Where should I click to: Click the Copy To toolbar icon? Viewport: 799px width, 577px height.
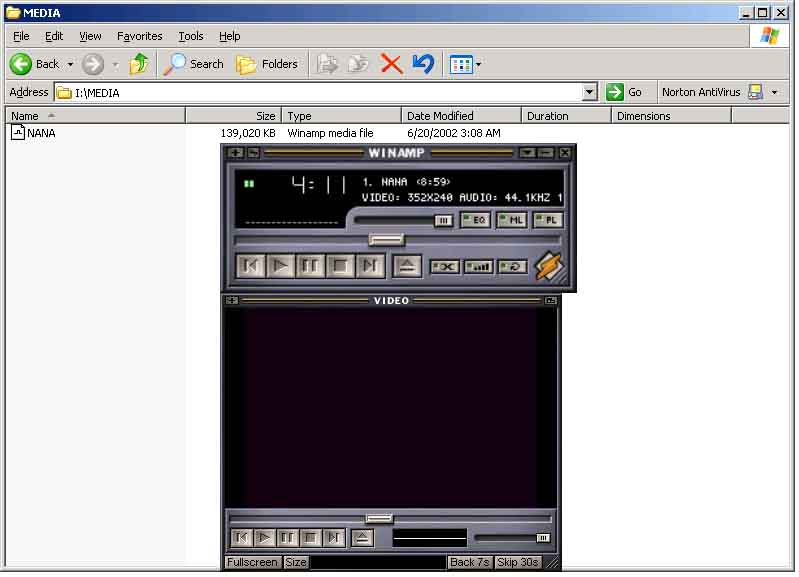[x=358, y=64]
